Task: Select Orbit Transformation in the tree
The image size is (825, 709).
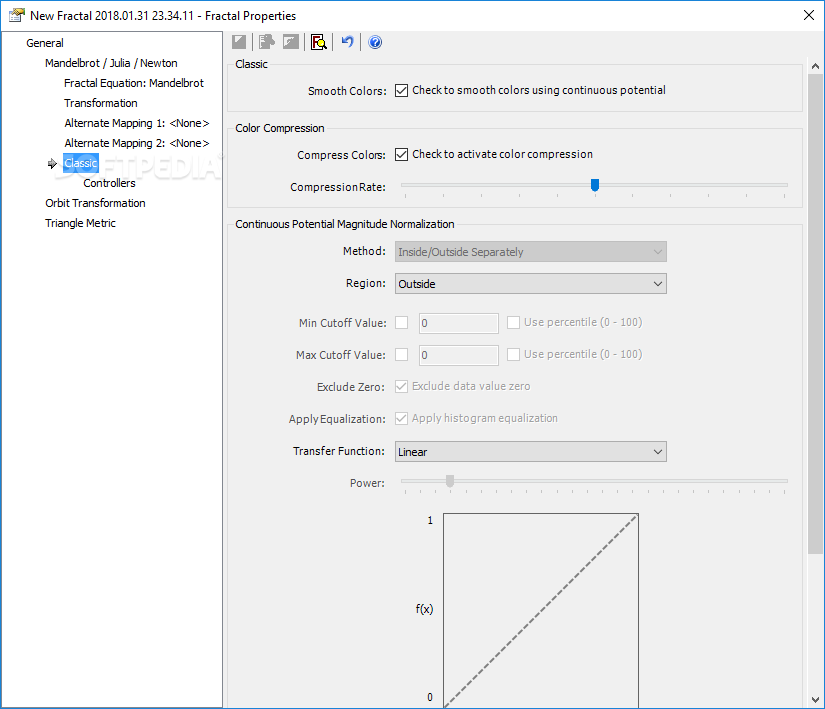Action: point(95,203)
